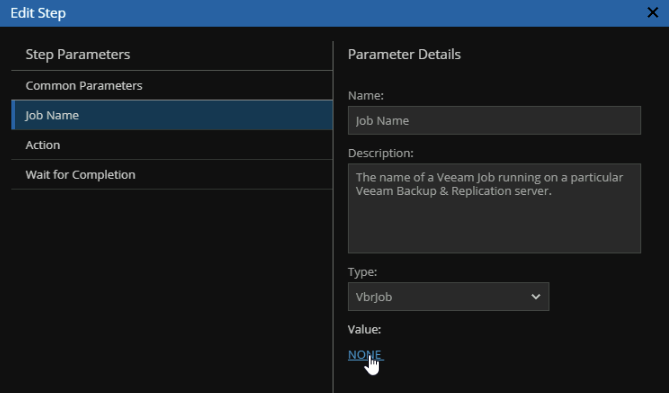Viewport: 669px width, 393px height.
Task: Open the Type dropdown chevron arrow
Action: coord(535,297)
